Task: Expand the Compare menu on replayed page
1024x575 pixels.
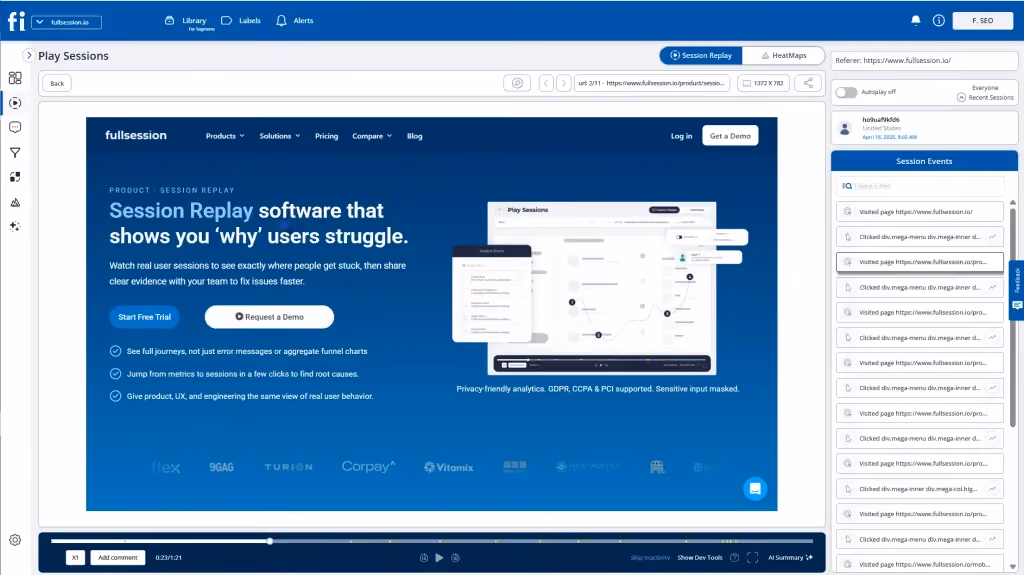Action: (372, 136)
